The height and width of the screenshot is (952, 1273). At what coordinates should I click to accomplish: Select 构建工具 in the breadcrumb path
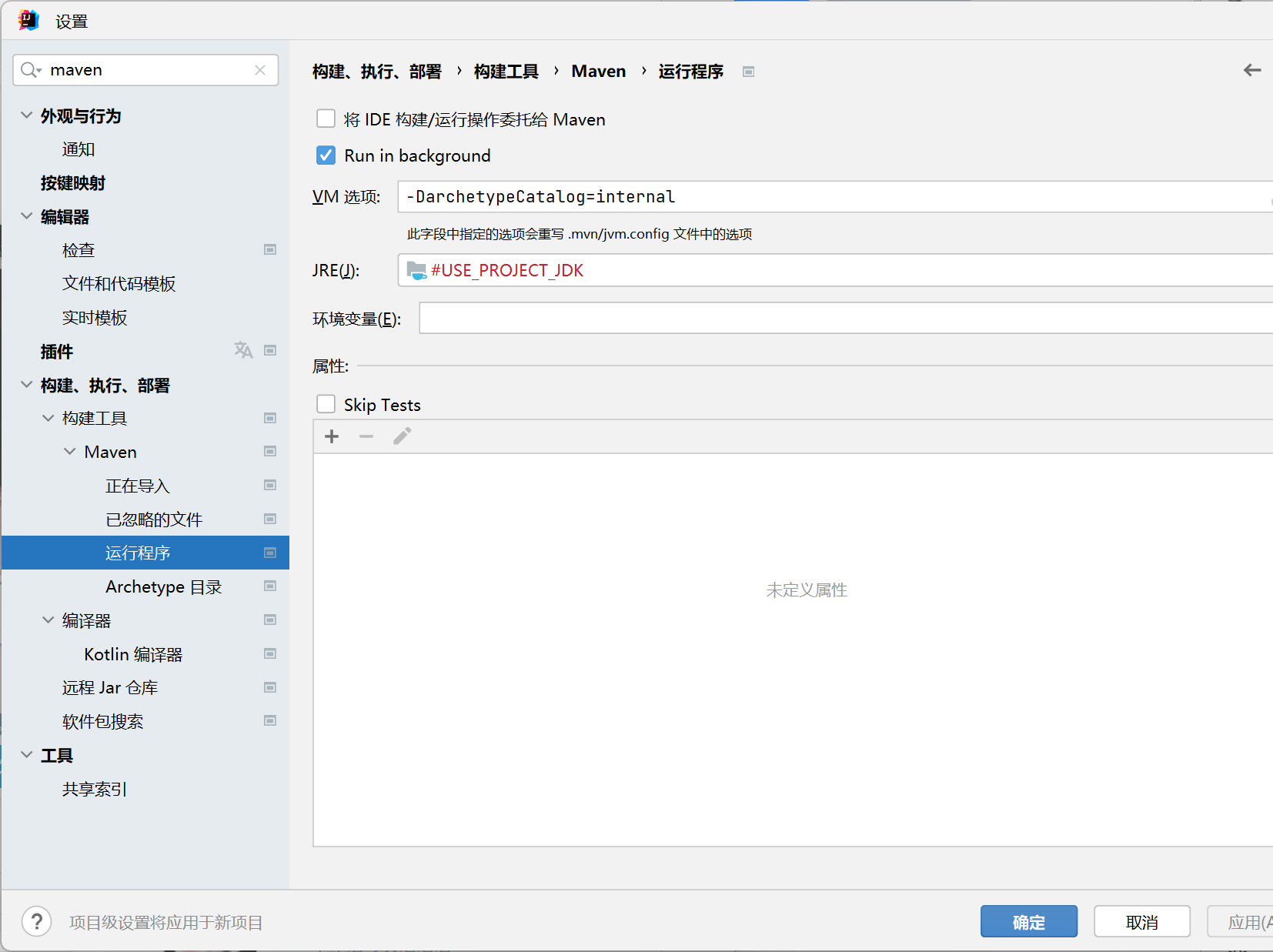506,71
